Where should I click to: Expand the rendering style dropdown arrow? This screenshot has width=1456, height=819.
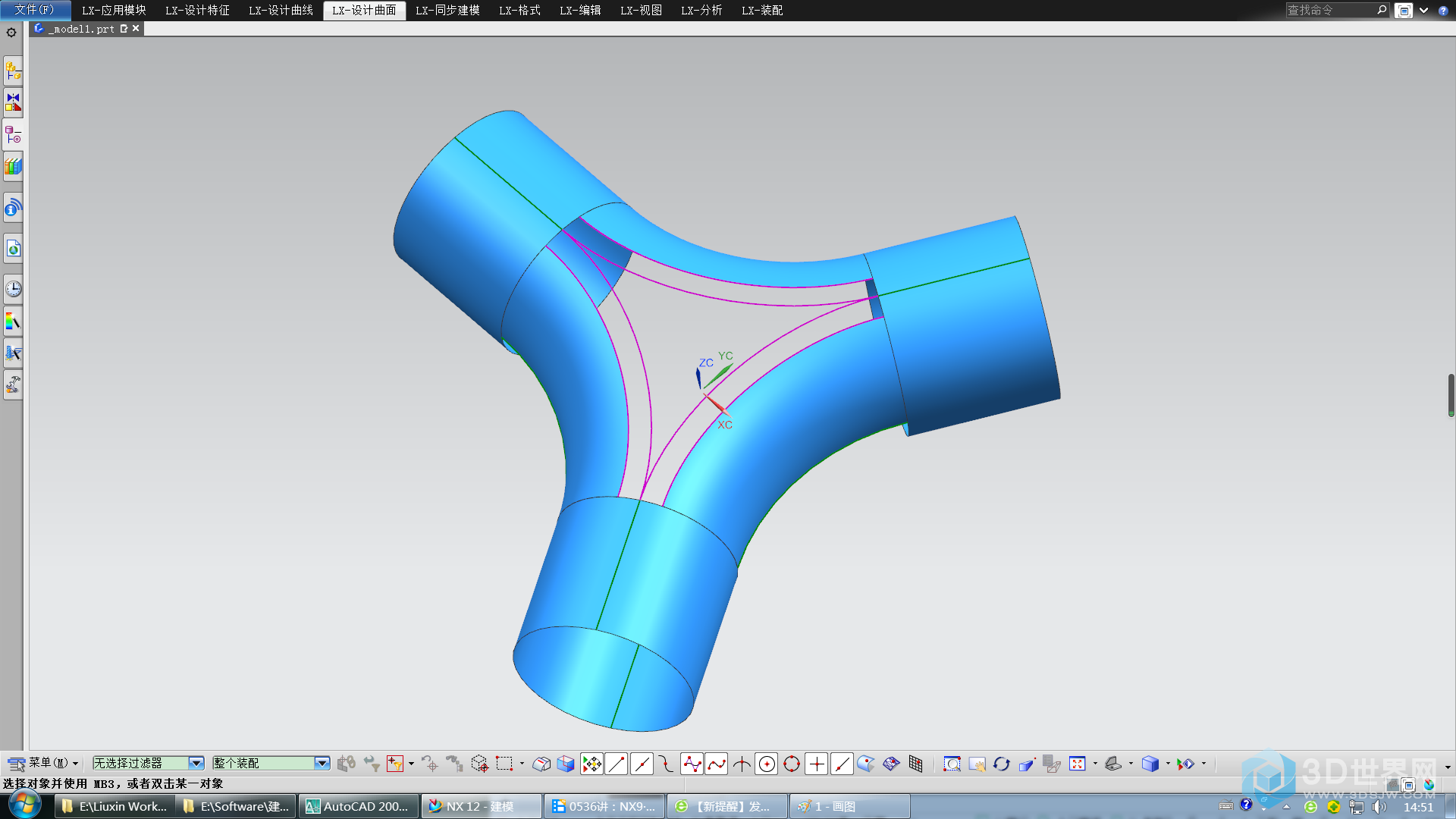1168,764
